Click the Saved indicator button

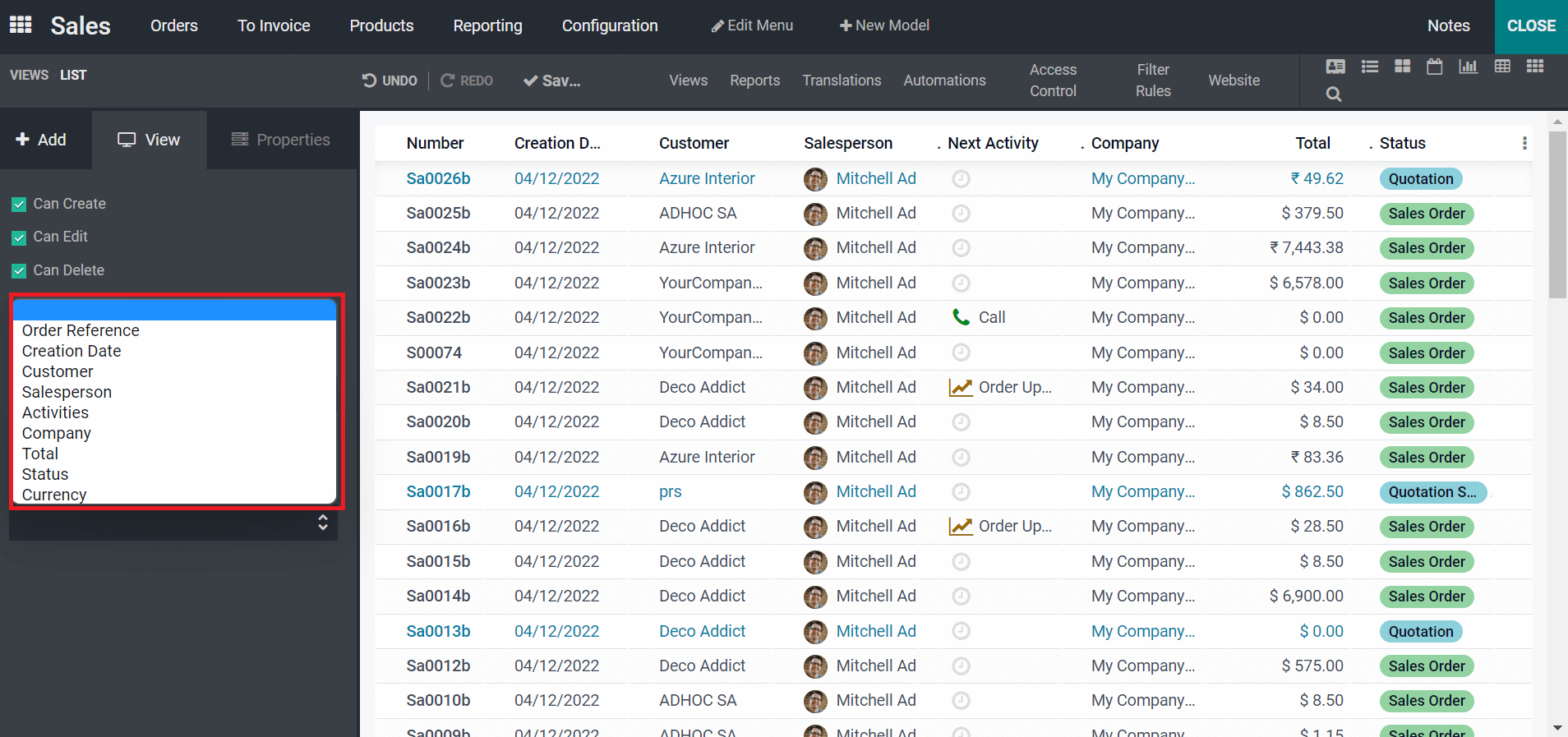tap(552, 81)
